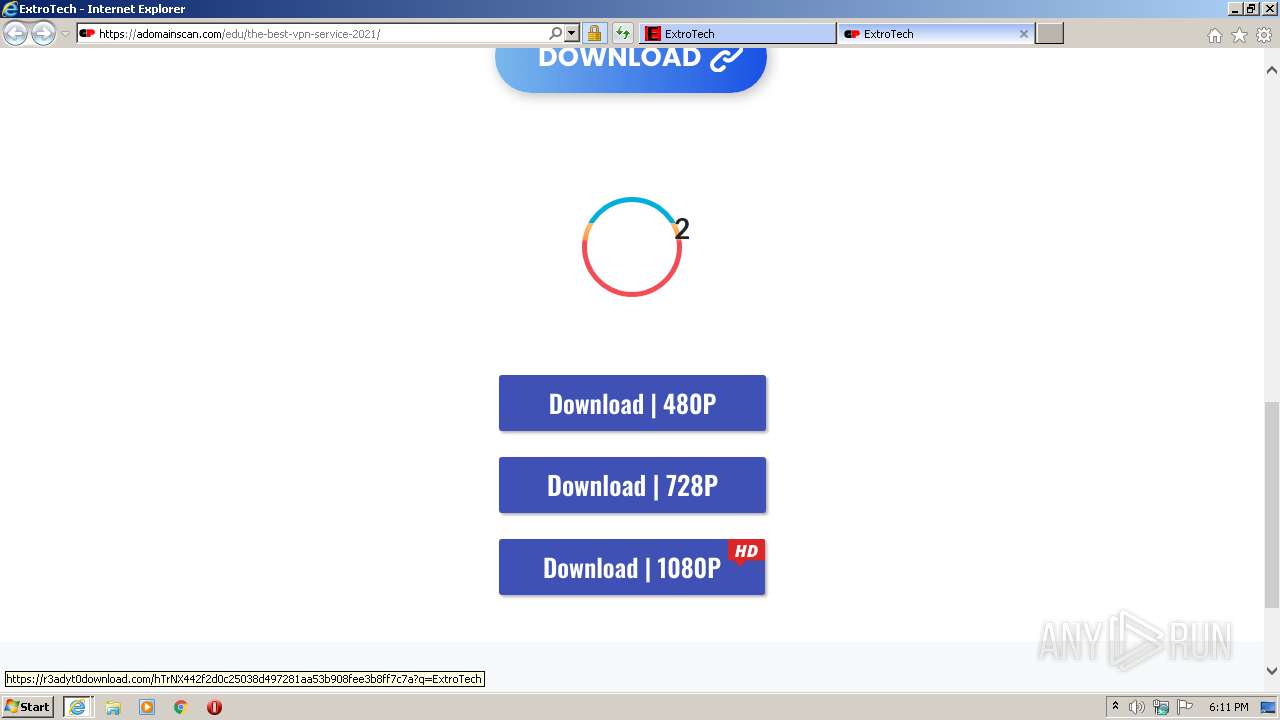This screenshot has width=1280, height=720.
Task: Open the recent pages dropdown arrow
Action: click(x=65, y=34)
